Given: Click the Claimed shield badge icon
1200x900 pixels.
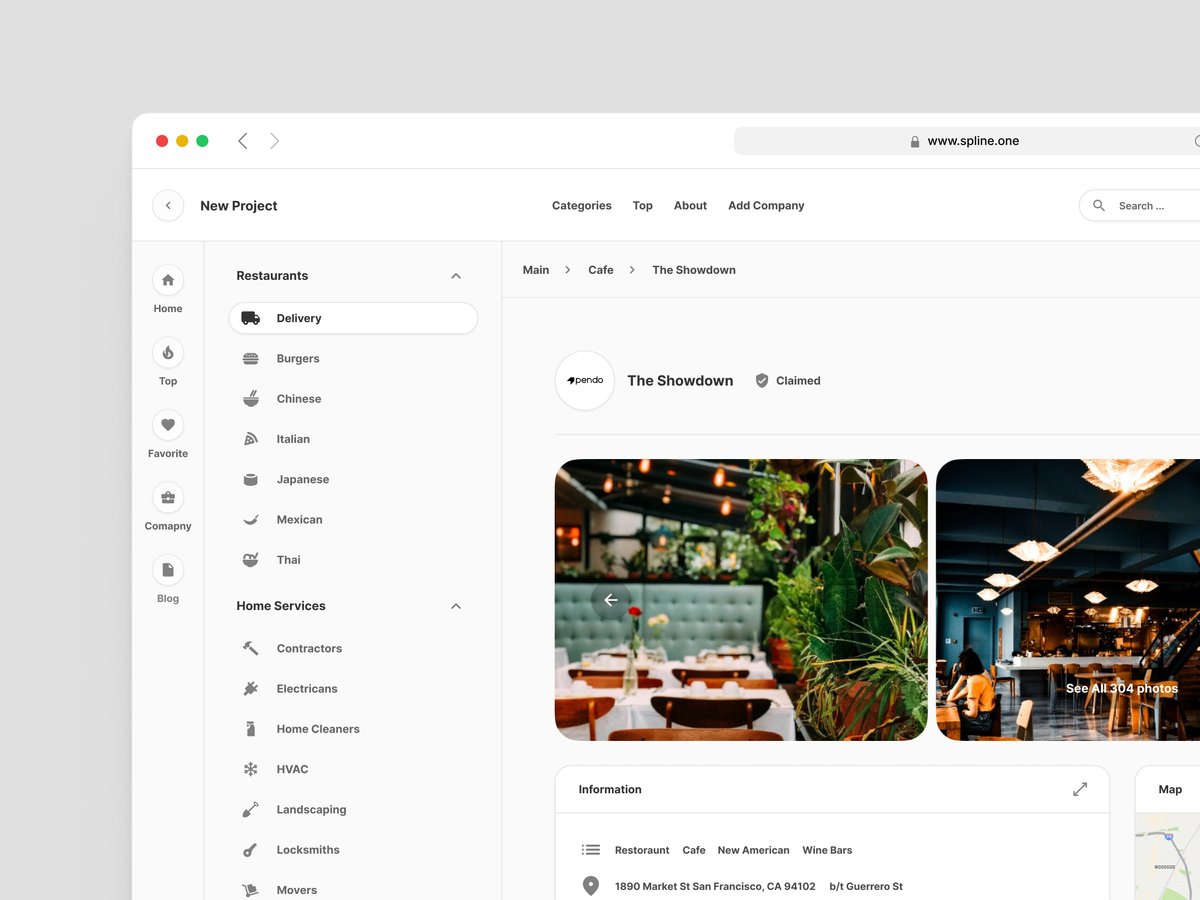Looking at the screenshot, I should coord(762,381).
